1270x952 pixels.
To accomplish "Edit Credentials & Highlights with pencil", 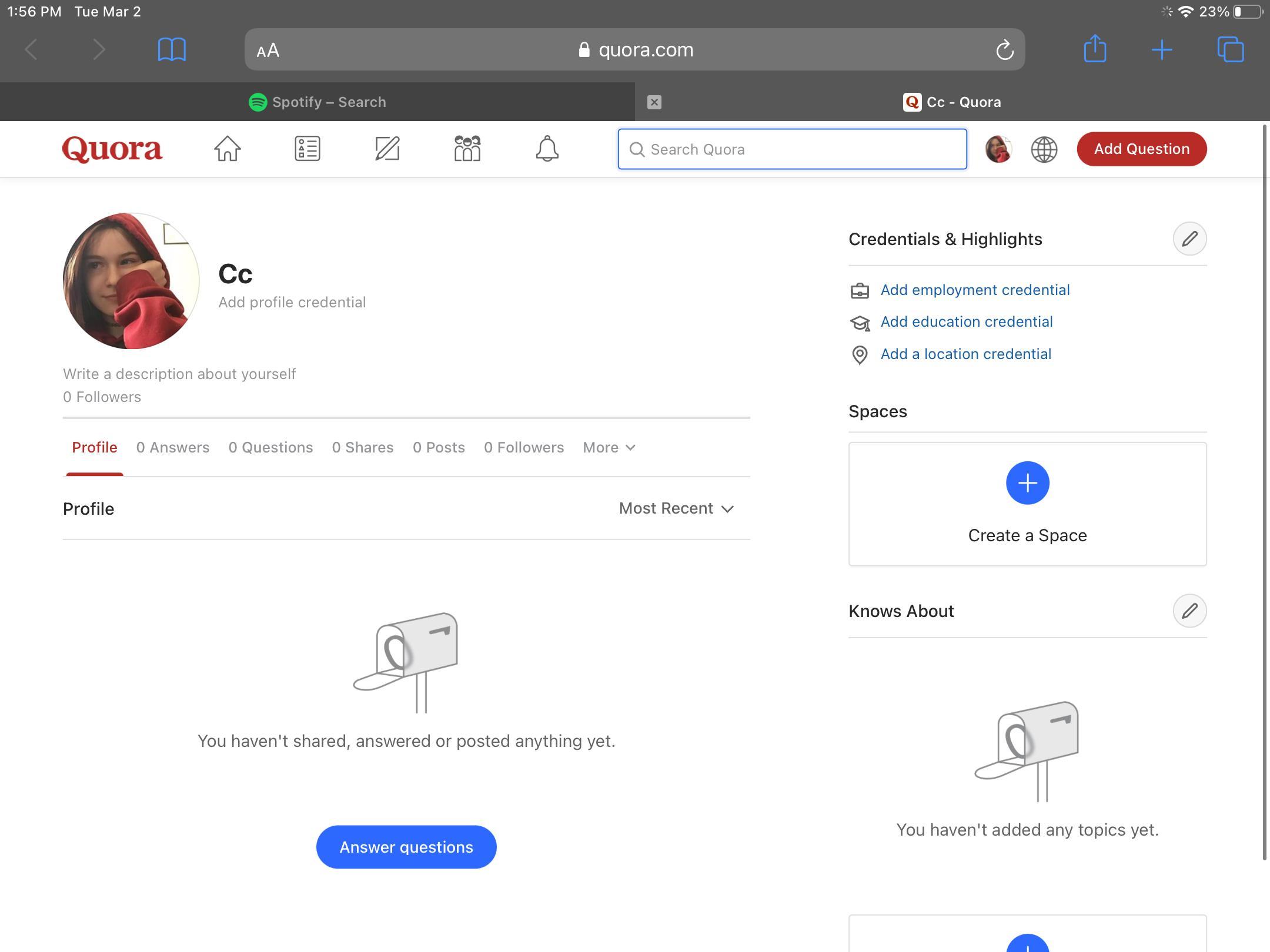I will pyautogui.click(x=1189, y=239).
